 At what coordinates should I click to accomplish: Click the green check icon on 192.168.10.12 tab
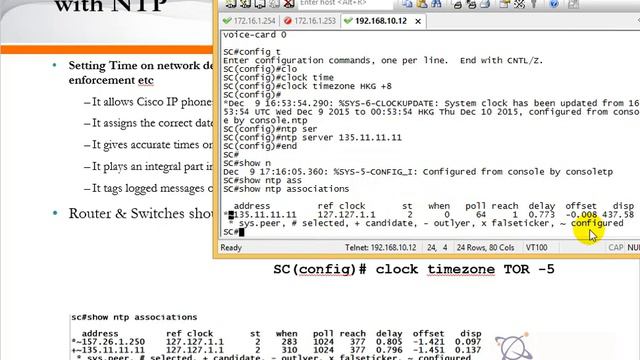pyautogui.click(x=348, y=21)
